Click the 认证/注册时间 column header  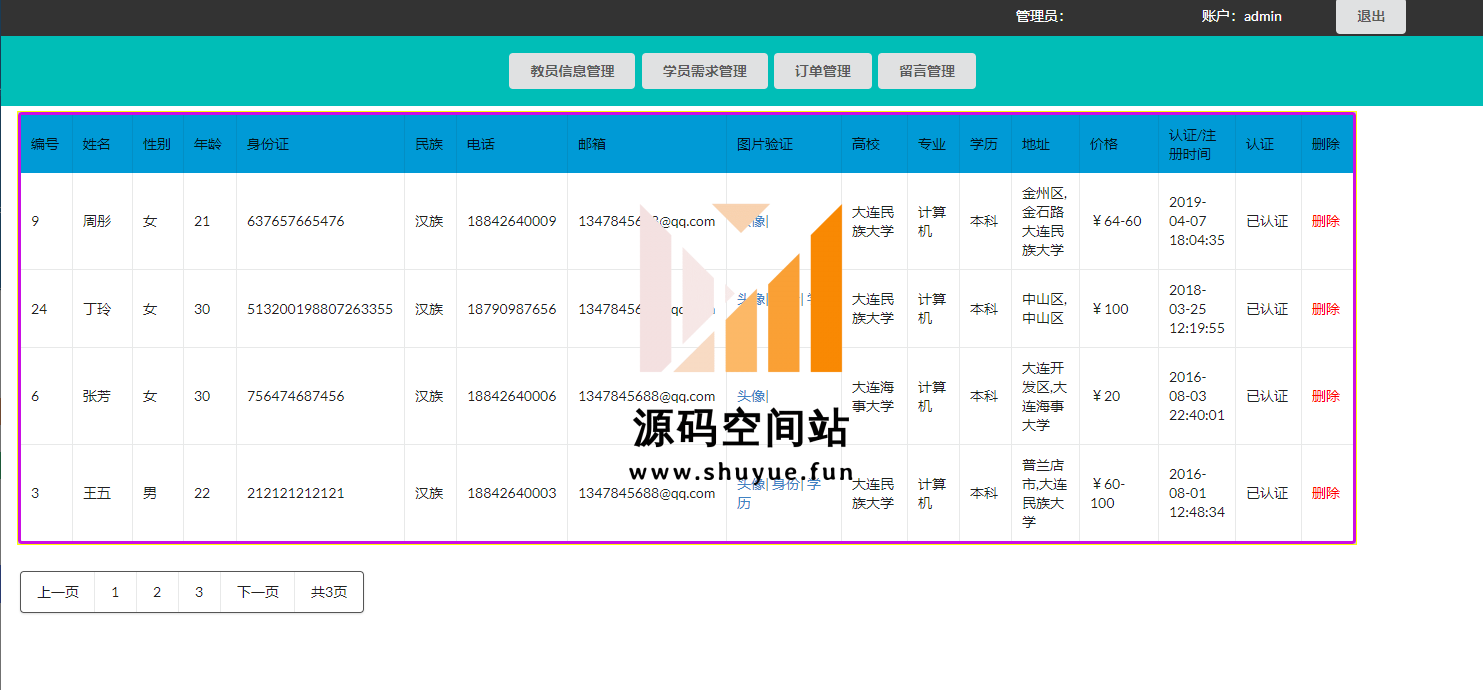coord(1193,144)
